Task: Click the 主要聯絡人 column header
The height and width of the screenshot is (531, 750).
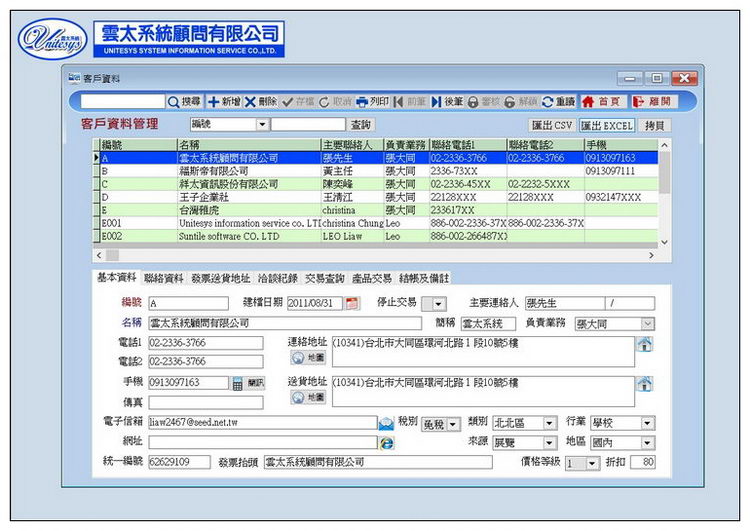Action: pos(352,145)
